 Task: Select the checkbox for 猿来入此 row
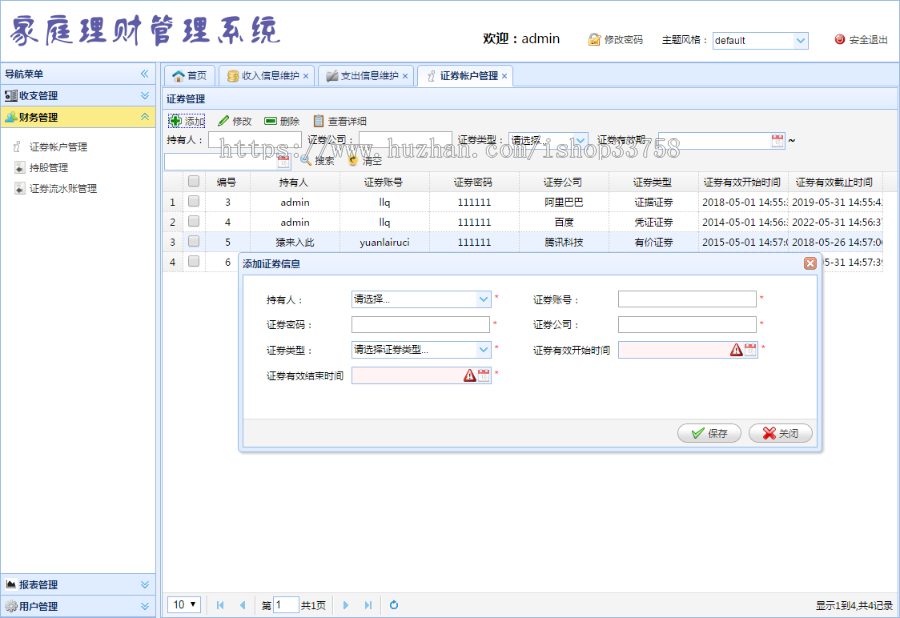coord(193,241)
